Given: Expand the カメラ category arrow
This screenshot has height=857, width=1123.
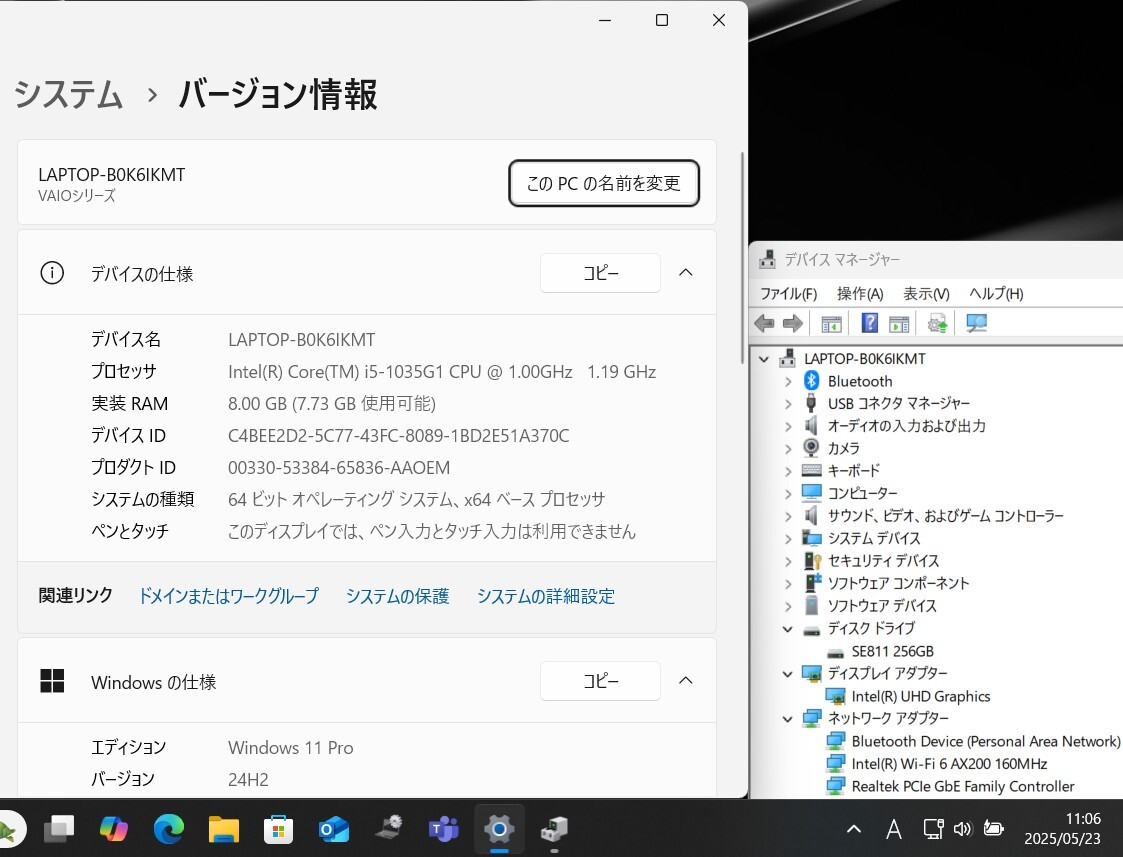Looking at the screenshot, I should 788,449.
